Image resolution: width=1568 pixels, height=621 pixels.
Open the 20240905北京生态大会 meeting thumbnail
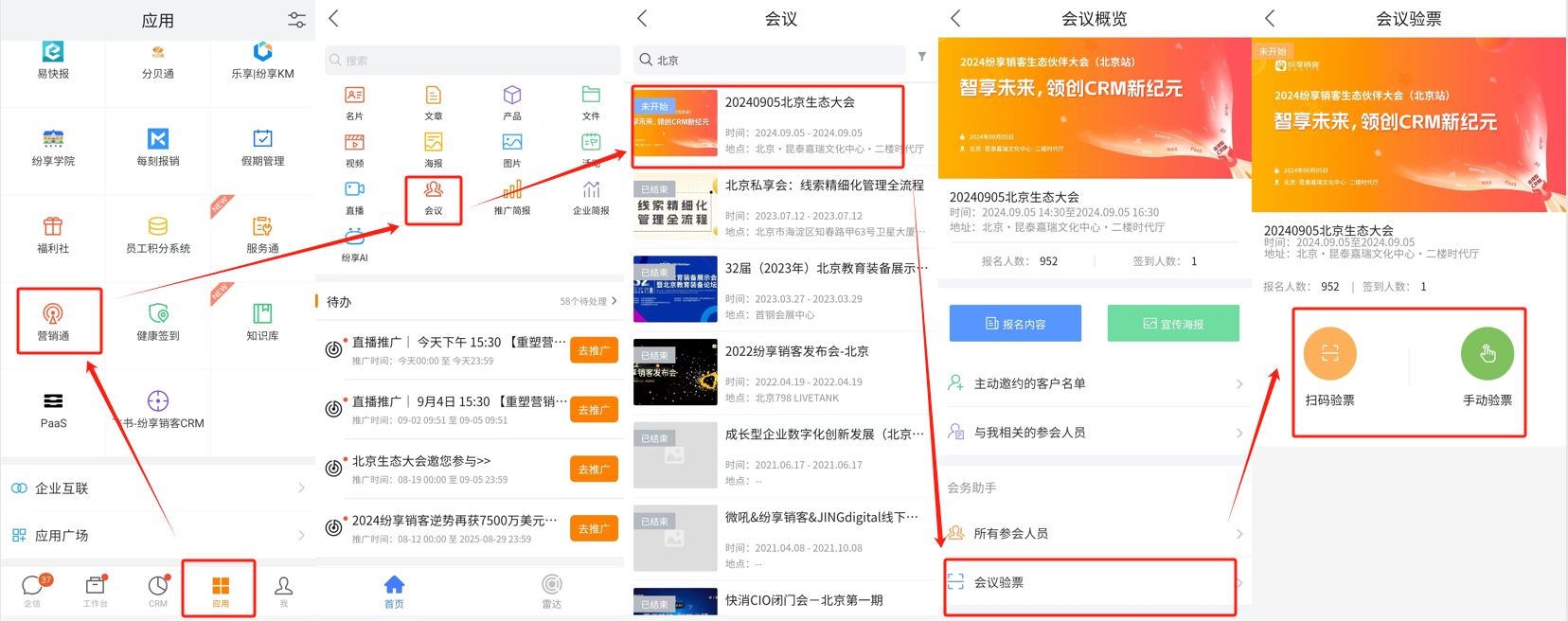point(675,123)
